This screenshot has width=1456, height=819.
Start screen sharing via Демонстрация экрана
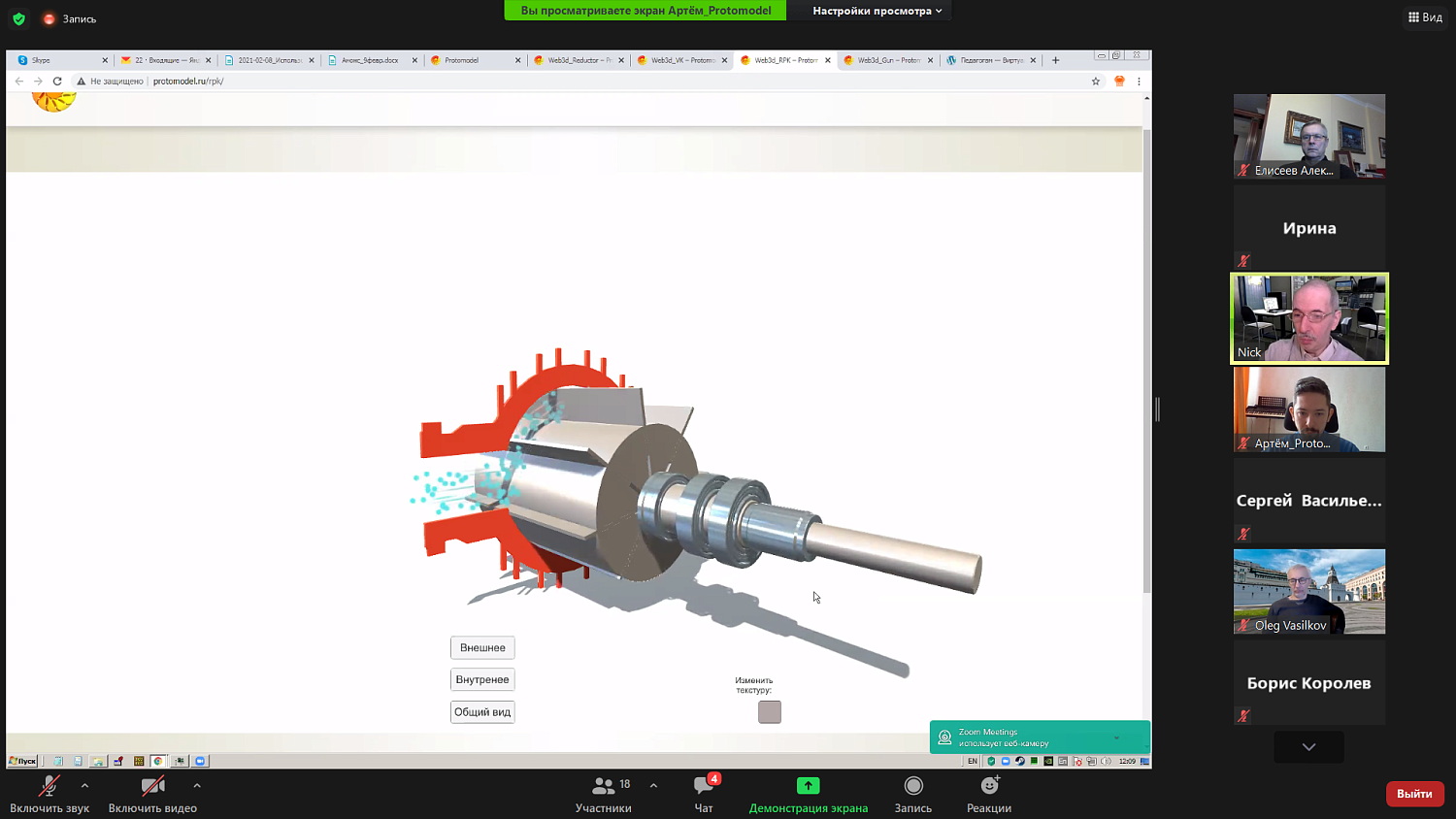(809, 793)
